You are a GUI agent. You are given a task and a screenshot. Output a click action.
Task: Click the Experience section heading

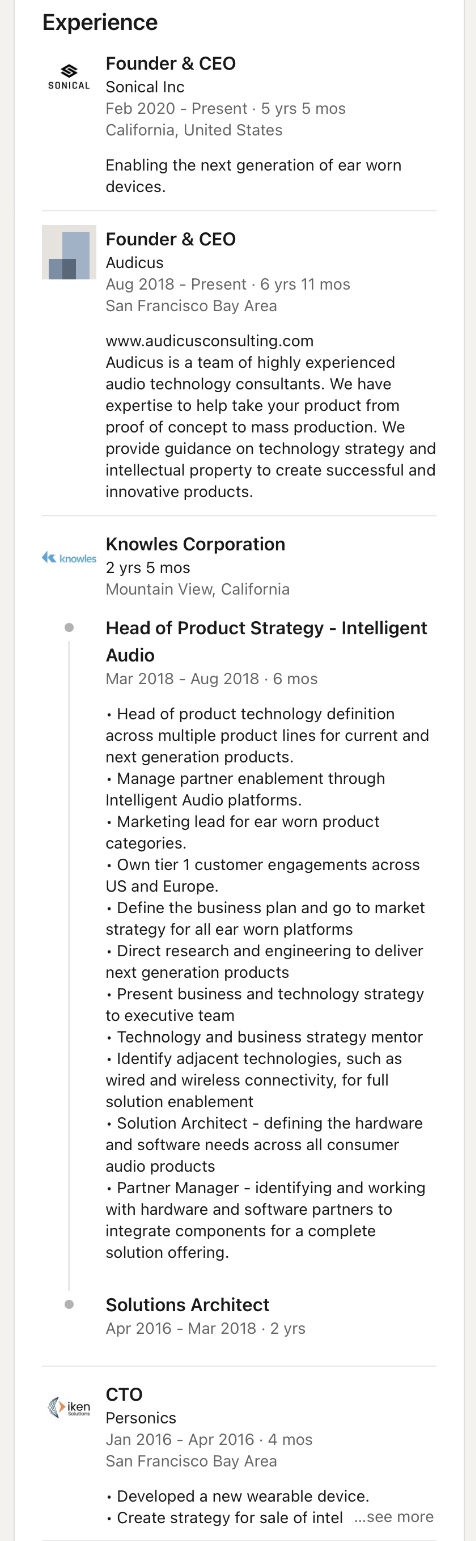(x=100, y=22)
